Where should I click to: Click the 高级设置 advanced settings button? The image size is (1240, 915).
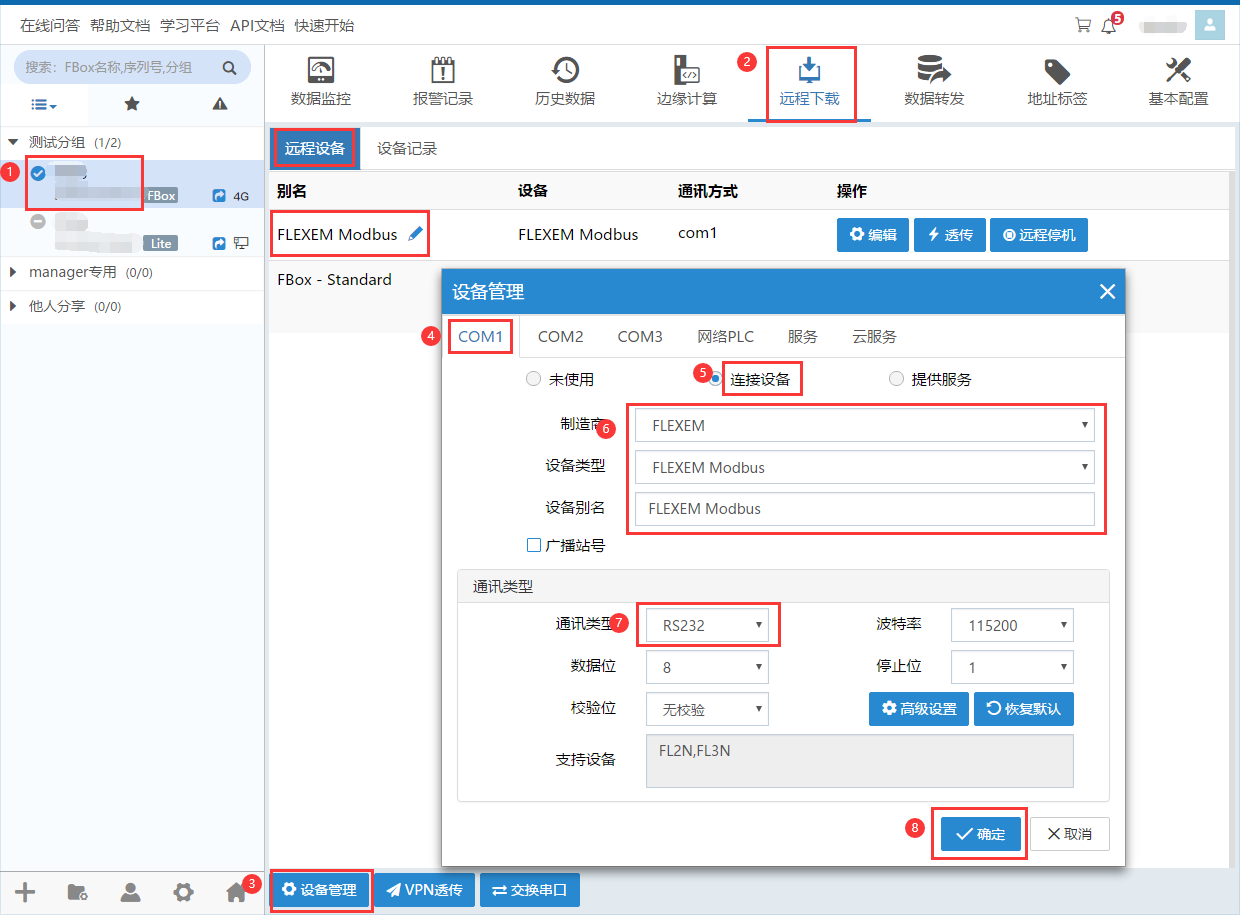[918, 709]
